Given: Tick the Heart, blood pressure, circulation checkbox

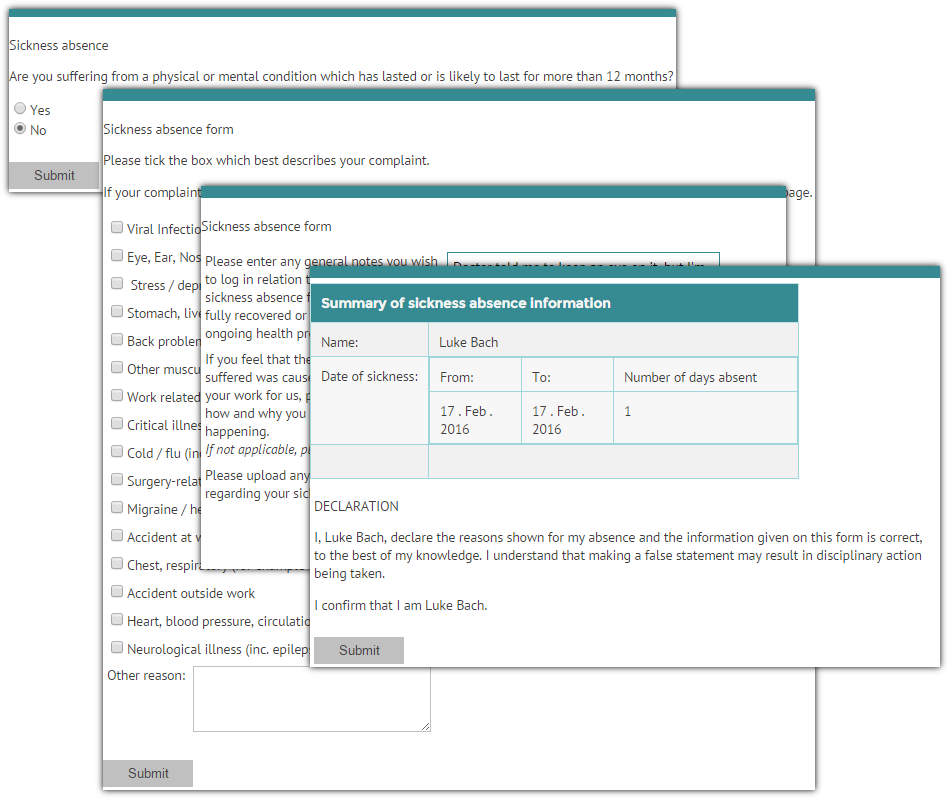Looking at the screenshot, I should tap(117, 619).
